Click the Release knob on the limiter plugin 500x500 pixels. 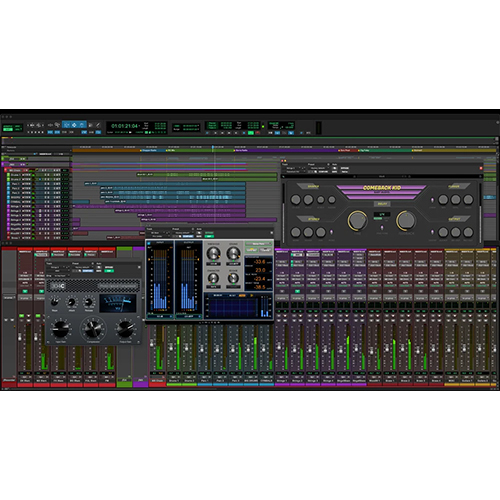(233, 278)
